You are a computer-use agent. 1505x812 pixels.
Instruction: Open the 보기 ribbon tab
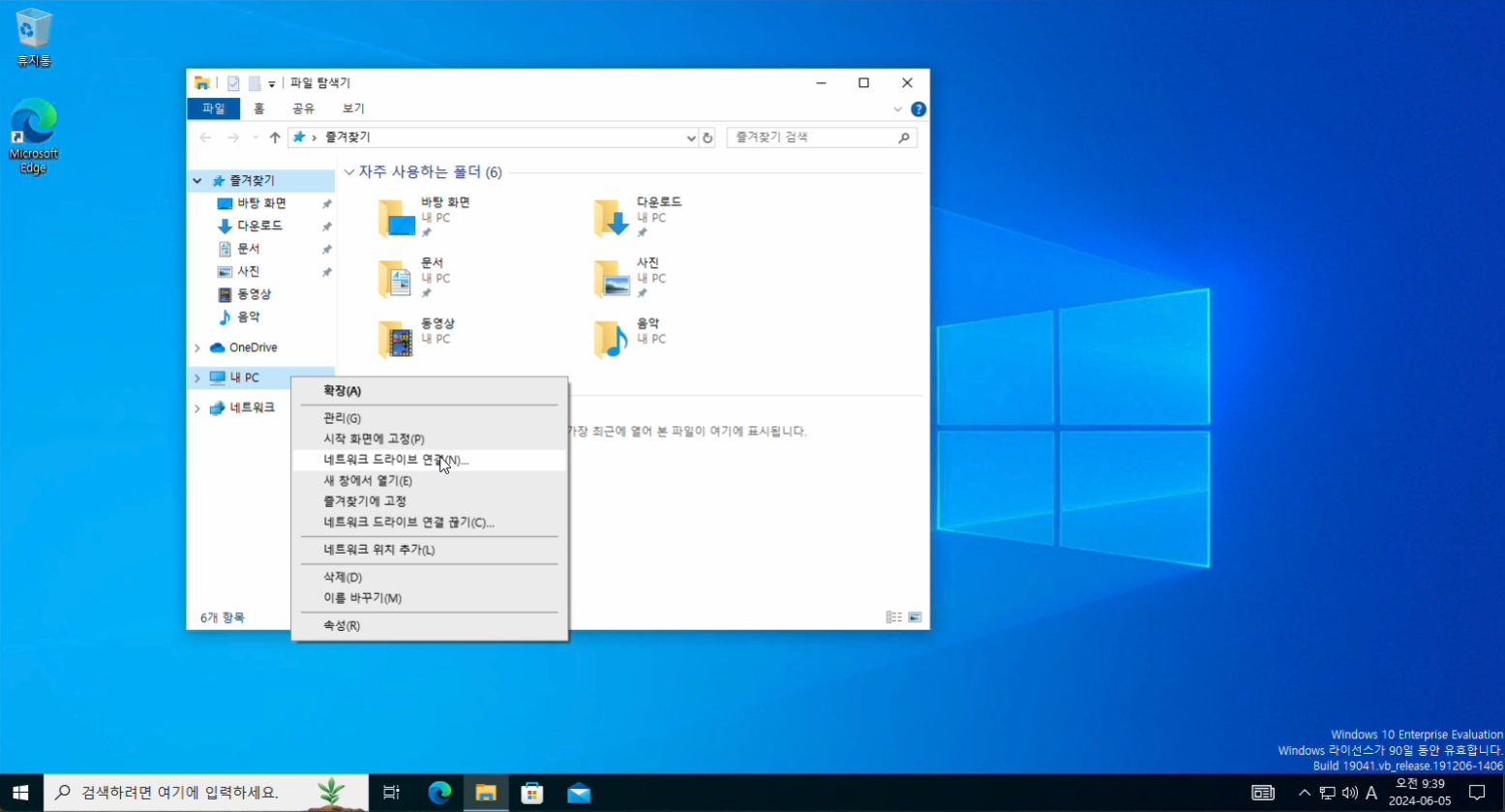coord(353,108)
